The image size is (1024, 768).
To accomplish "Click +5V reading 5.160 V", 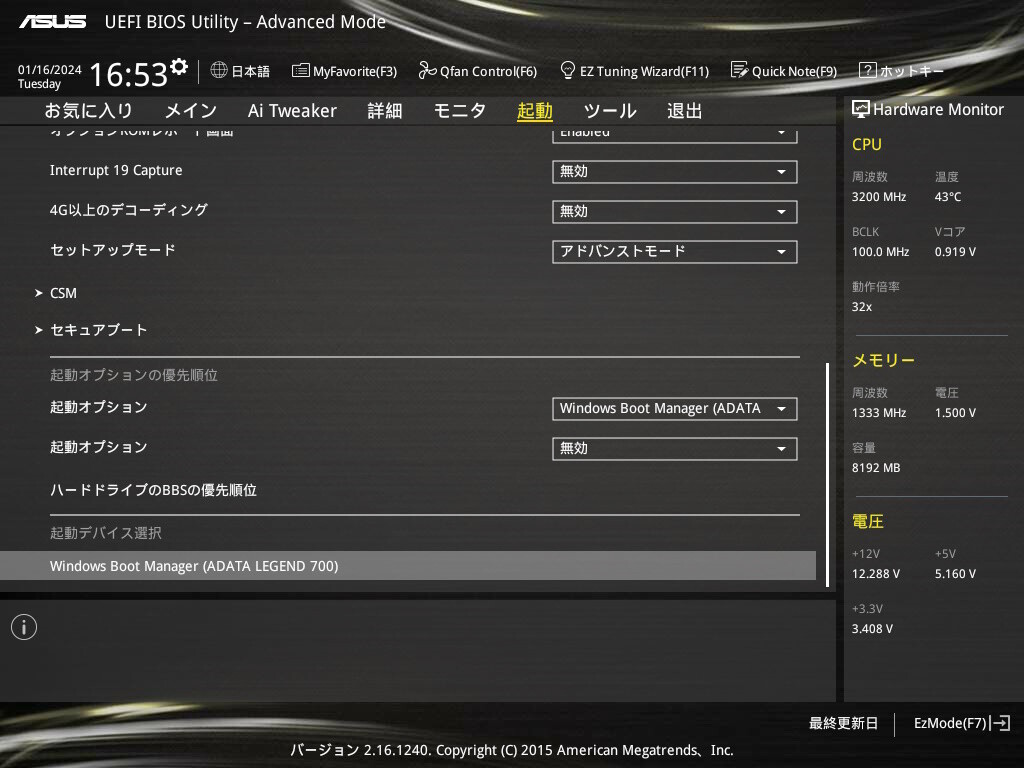I will 955,573.
